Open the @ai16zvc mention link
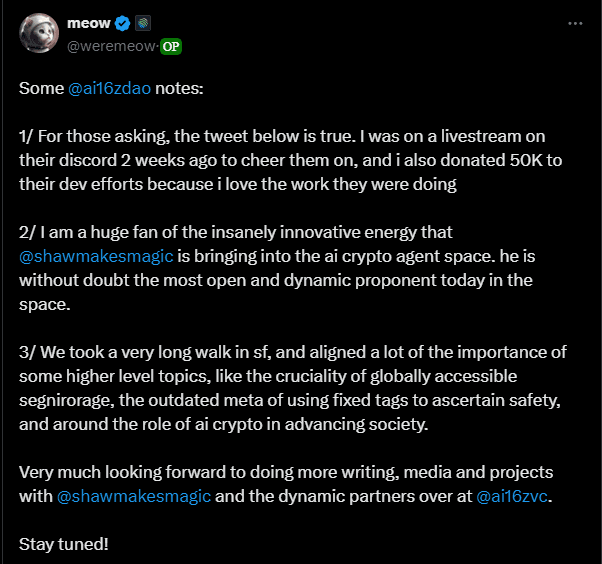The height and width of the screenshot is (564, 602). click(x=511, y=496)
